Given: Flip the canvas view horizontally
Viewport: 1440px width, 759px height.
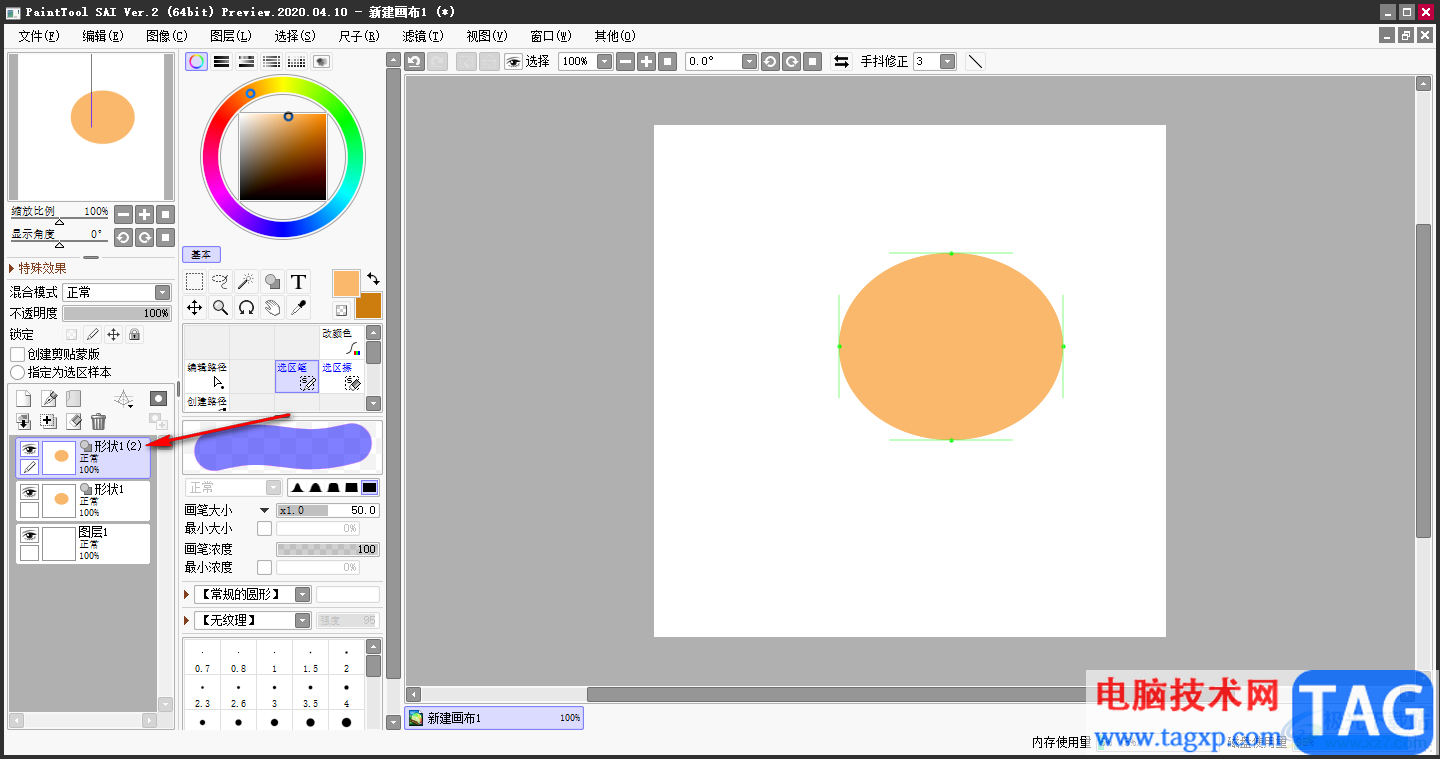Looking at the screenshot, I should (x=842, y=62).
